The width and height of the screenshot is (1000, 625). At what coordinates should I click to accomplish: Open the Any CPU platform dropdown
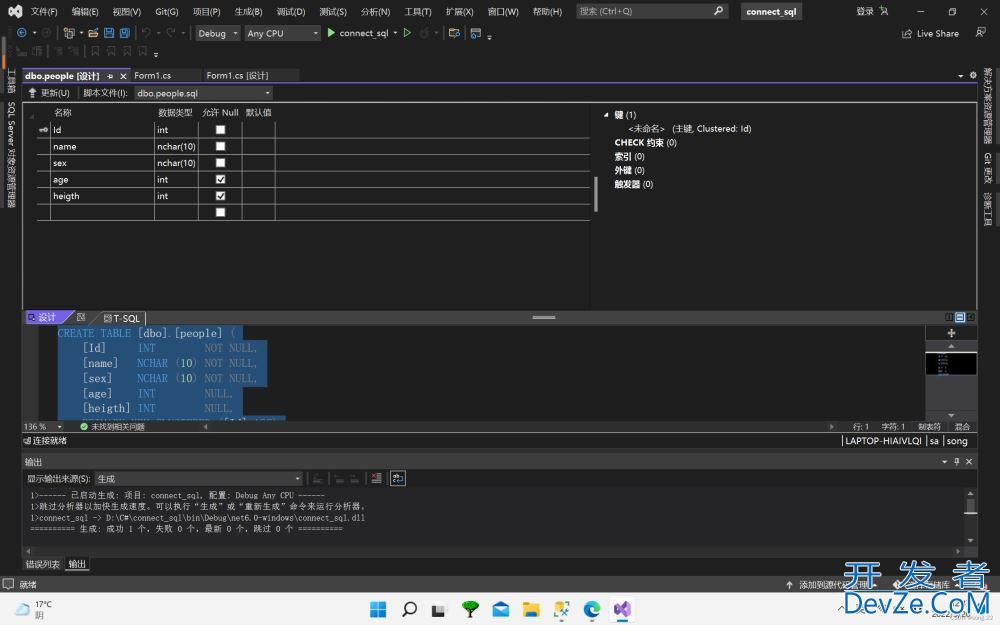pyautogui.click(x=283, y=33)
